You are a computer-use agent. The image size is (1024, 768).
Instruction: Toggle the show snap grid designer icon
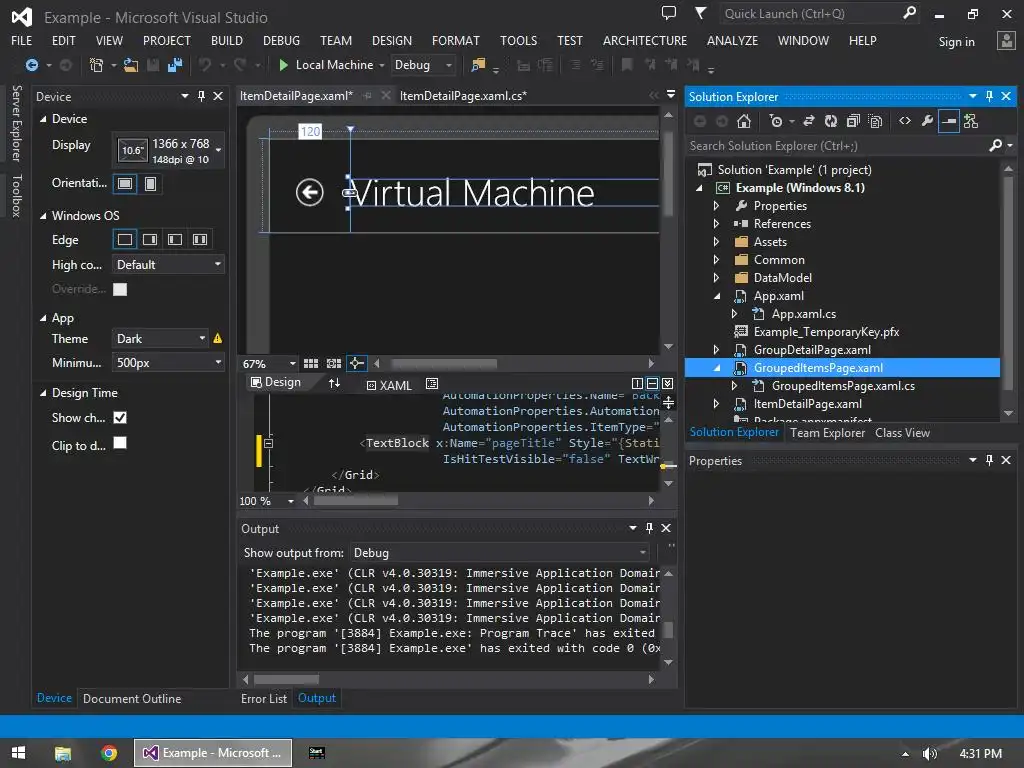(311, 363)
